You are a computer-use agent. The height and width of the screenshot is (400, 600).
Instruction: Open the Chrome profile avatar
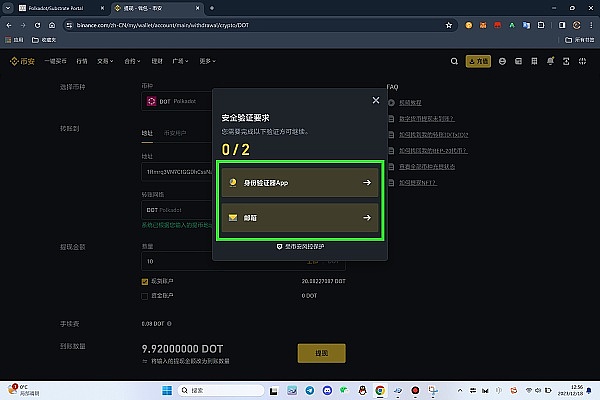[576, 25]
